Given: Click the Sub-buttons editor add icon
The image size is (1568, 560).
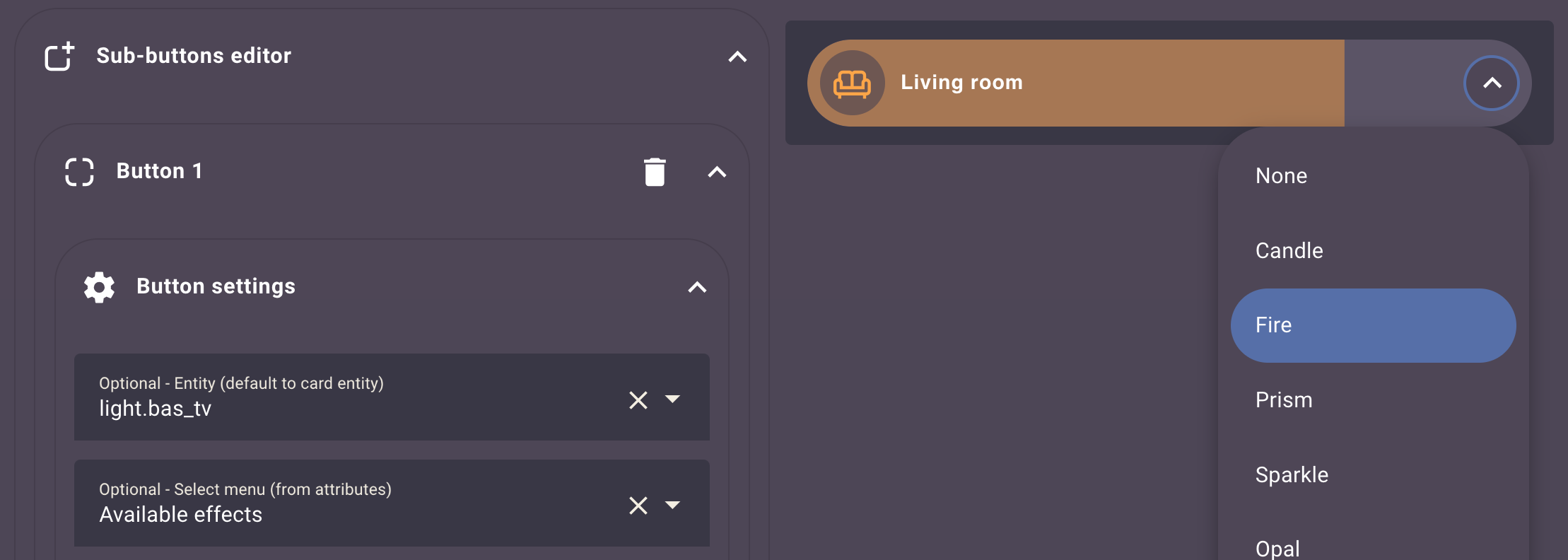Looking at the screenshot, I should pos(59,57).
